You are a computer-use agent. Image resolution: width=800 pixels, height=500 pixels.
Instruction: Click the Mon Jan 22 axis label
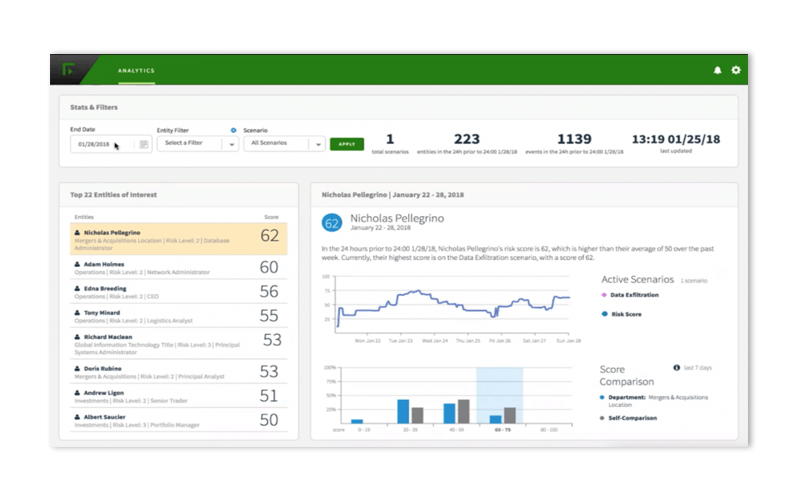368,340
